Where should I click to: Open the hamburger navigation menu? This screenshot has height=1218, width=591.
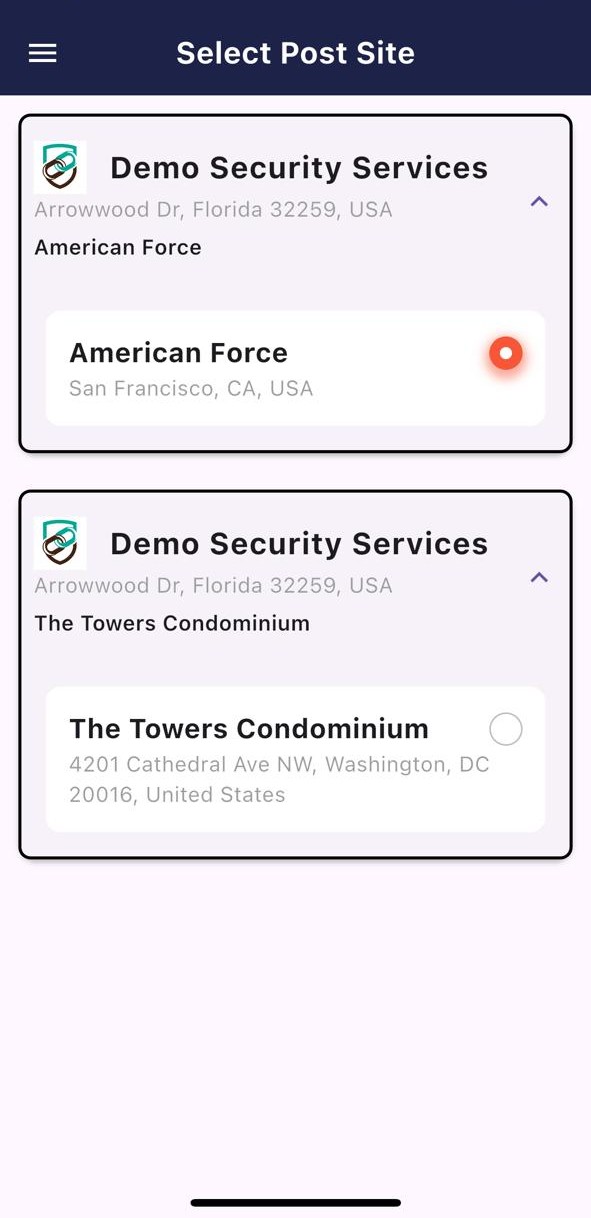click(x=42, y=53)
